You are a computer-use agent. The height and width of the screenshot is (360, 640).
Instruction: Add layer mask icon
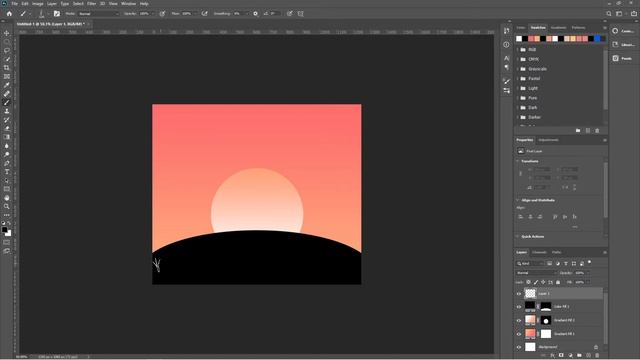(561, 356)
